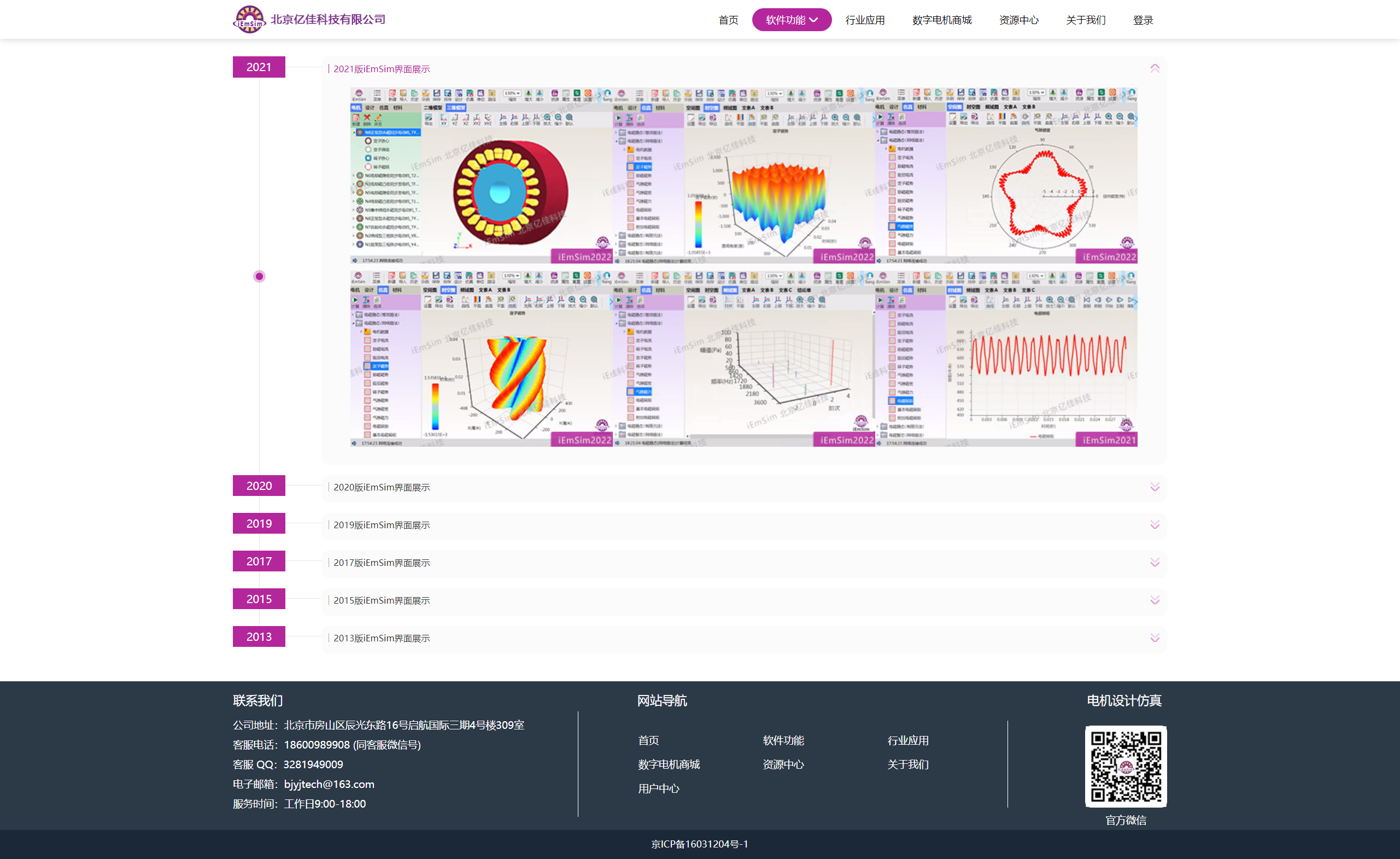The width and height of the screenshot is (1400, 859).
Task: Open the 京ICP备16031204号-1 registration link
Action: (x=700, y=844)
